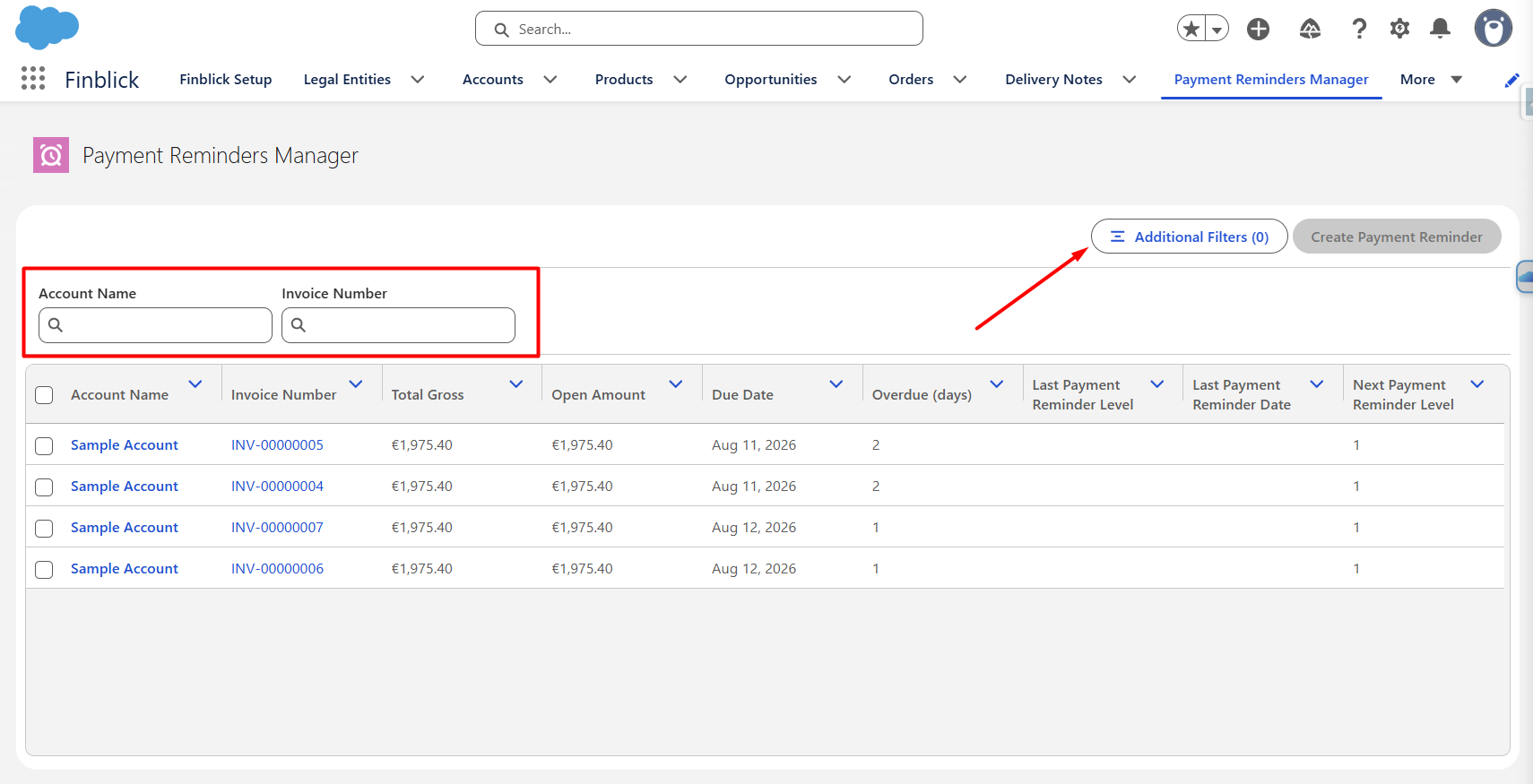Open the Total Gross column menu
The width and height of the screenshot is (1533, 784).
516,384
